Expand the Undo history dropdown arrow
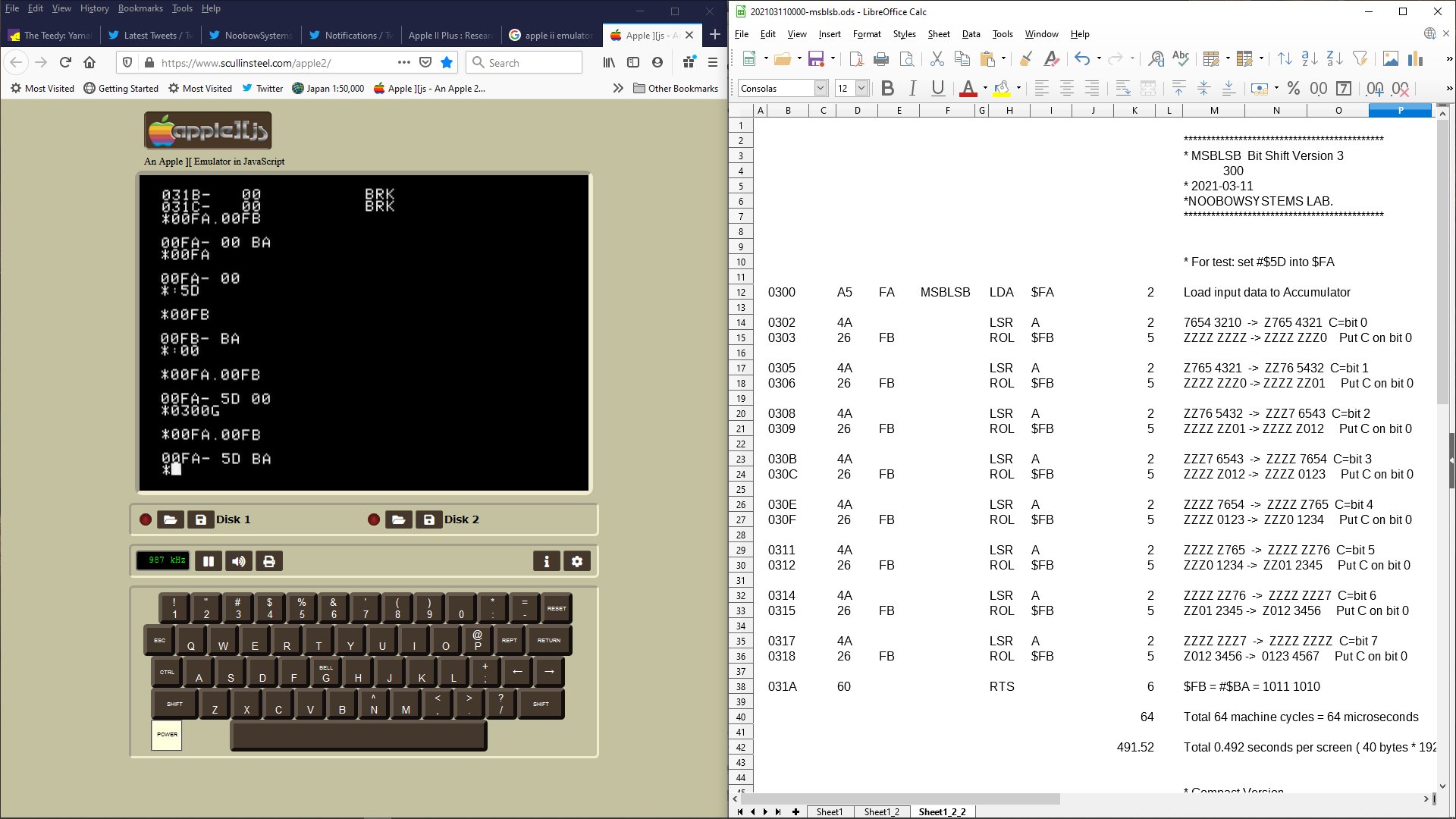The image size is (1456, 819). (x=1099, y=59)
